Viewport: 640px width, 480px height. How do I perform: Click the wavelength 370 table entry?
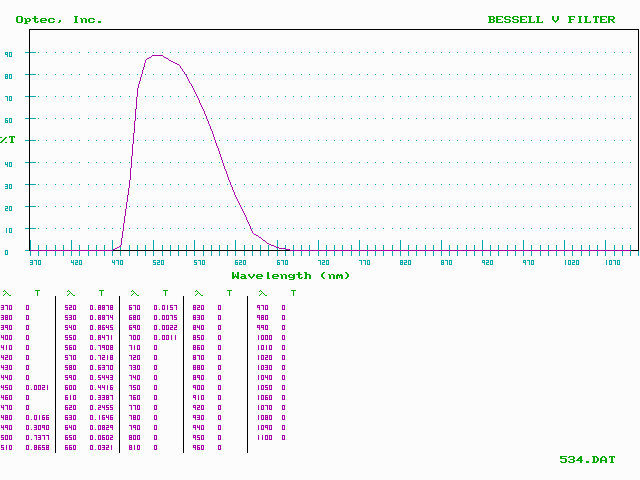pos(6,307)
